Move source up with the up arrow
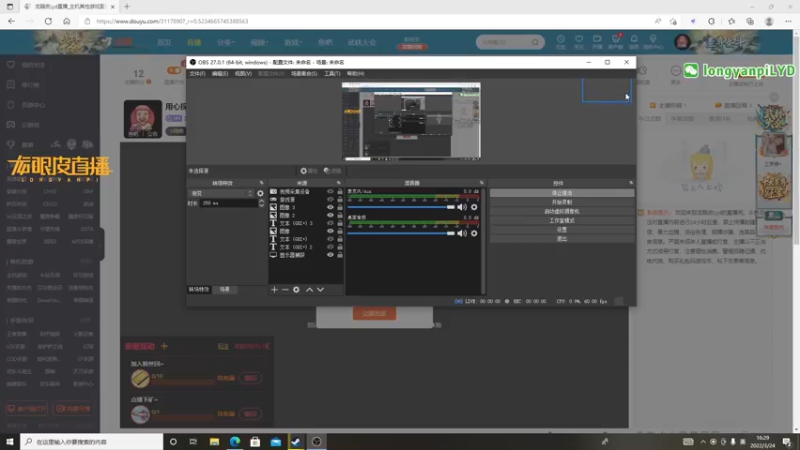This screenshot has height=450, width=800. pyautogui.click(x=309, y=290)
